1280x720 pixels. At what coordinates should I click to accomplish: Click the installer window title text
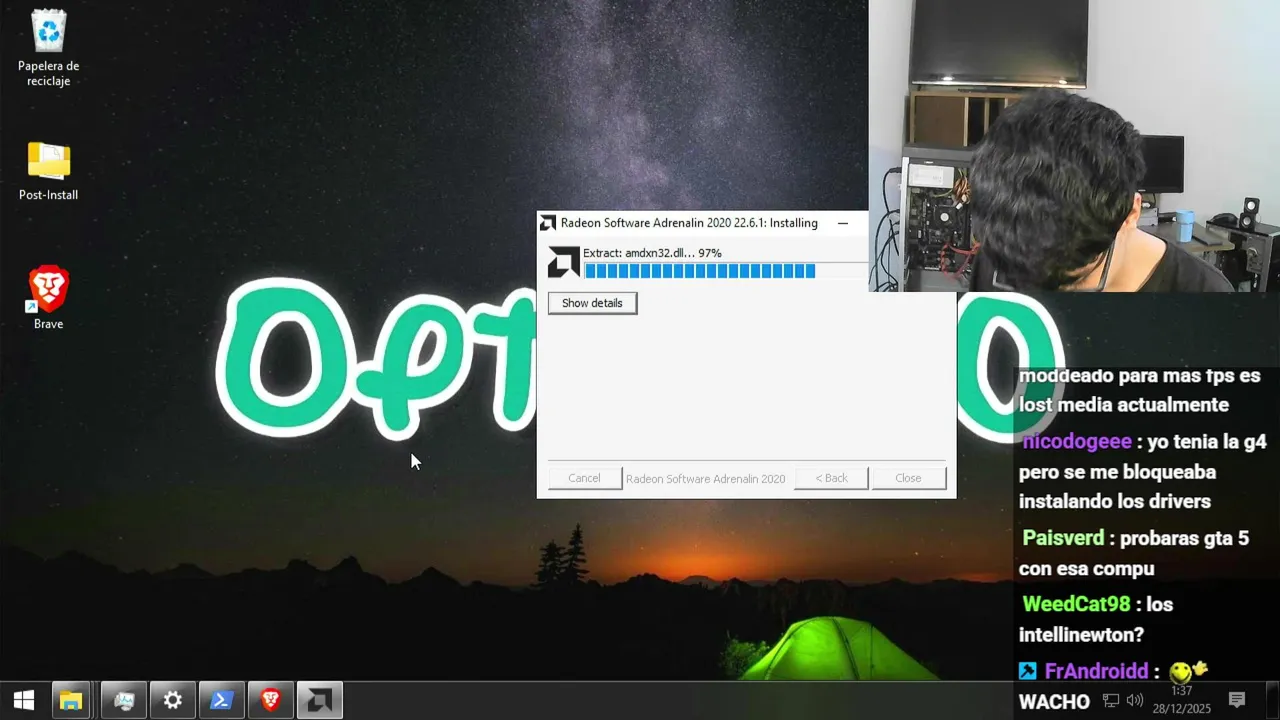689,223
